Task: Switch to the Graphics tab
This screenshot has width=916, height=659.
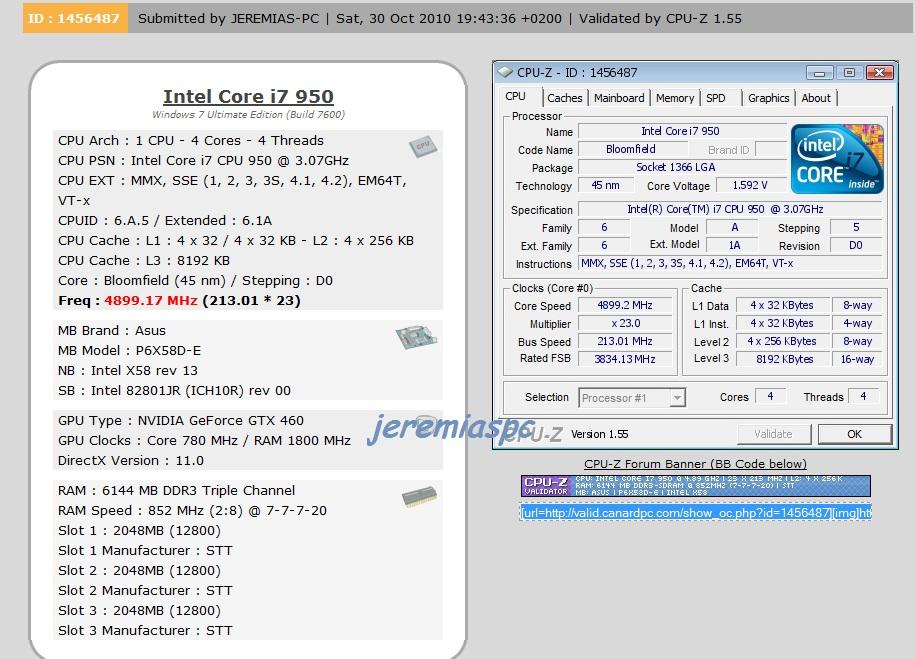Action: point(768,98)
